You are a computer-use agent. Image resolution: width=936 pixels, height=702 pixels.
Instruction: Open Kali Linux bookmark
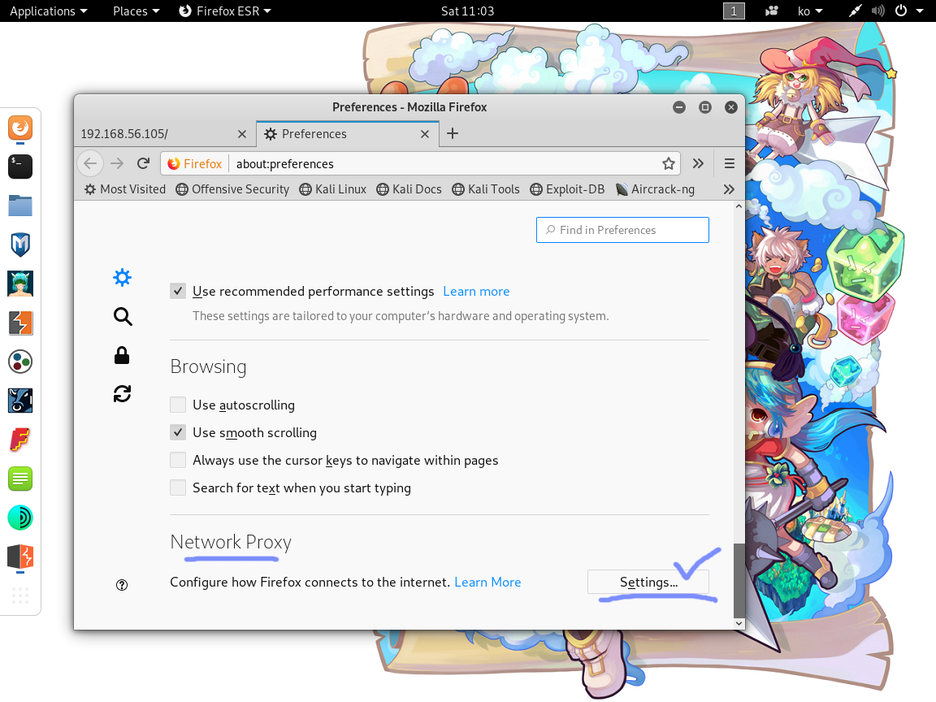(x=333, y=189)
